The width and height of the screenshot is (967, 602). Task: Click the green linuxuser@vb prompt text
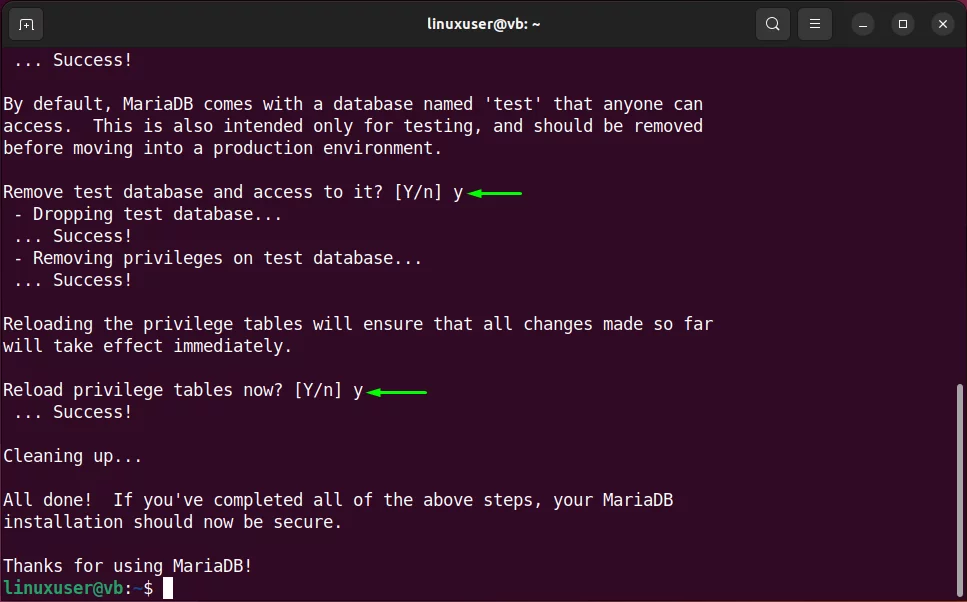pos(63,588)
